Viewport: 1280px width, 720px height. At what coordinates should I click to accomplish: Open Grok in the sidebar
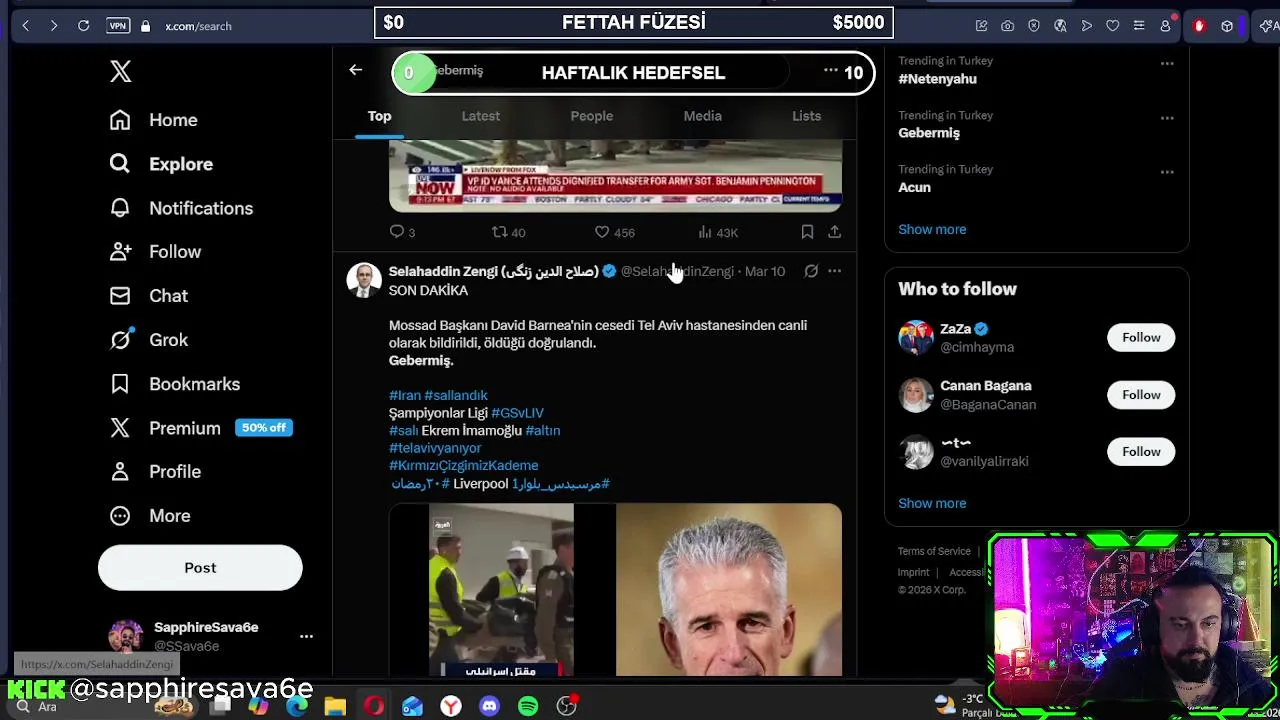tap(149, 340)
